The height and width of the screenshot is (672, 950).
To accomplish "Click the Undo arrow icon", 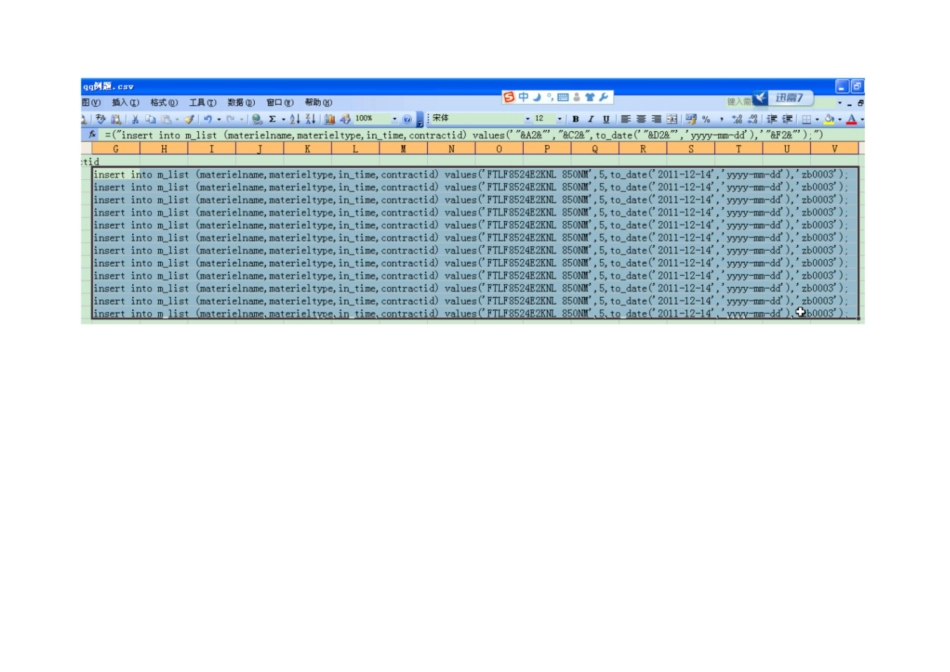I will [x=208, y=119].
